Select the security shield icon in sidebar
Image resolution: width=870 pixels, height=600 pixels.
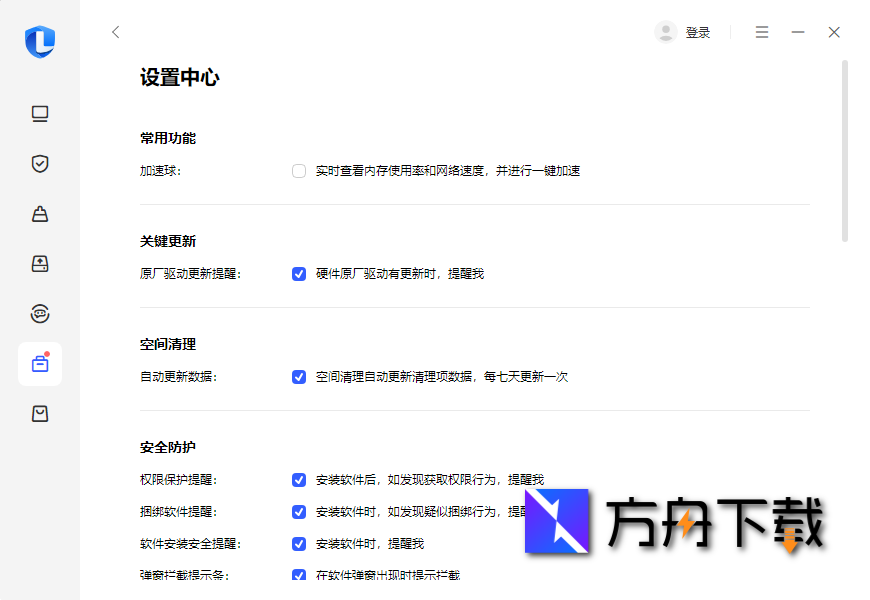pos(39,164)
